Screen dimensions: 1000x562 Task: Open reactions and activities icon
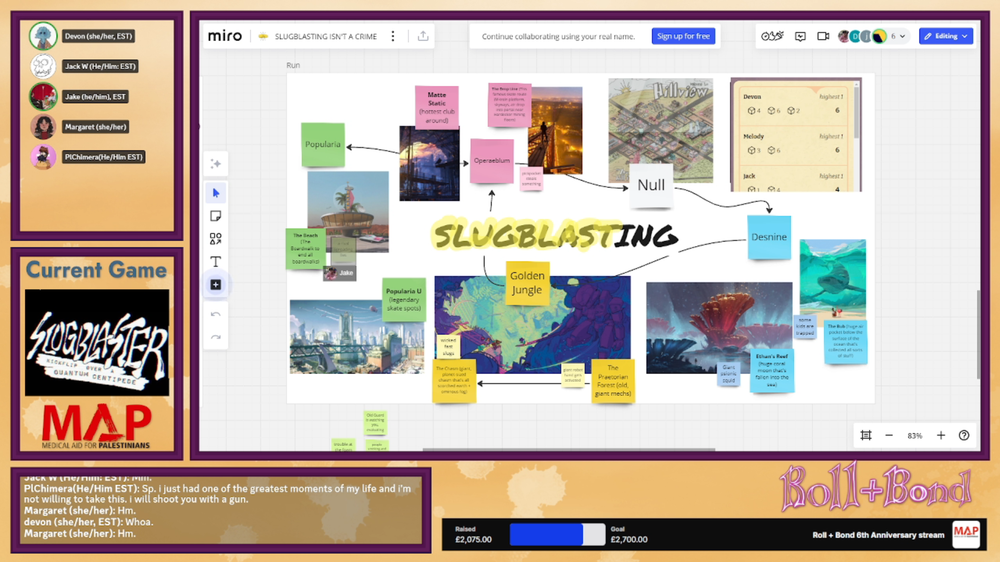[771, 36]
